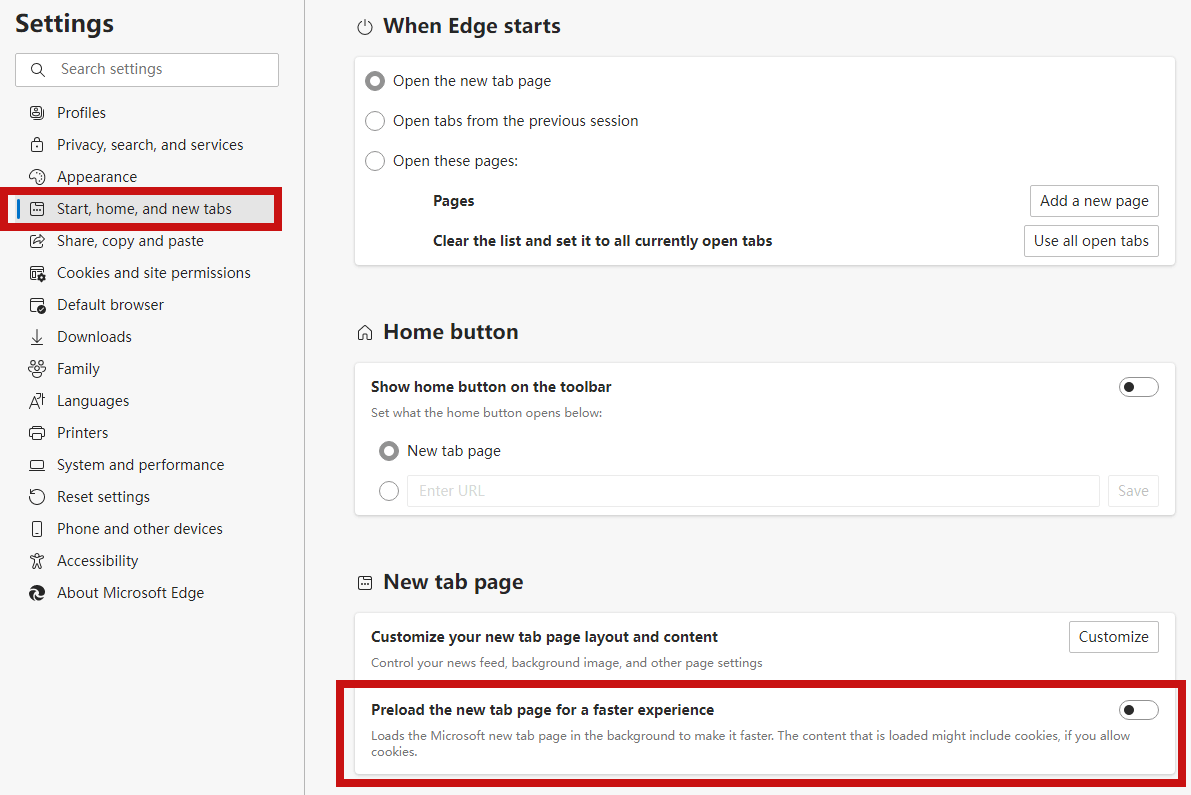Click the Printers icon

tap(36, 433)
